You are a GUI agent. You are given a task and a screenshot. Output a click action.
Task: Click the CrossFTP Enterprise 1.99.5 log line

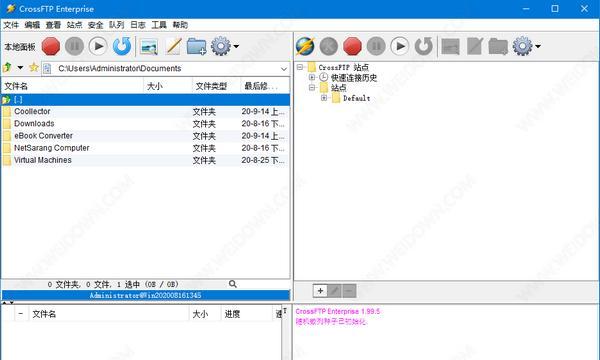coord(338,311)
